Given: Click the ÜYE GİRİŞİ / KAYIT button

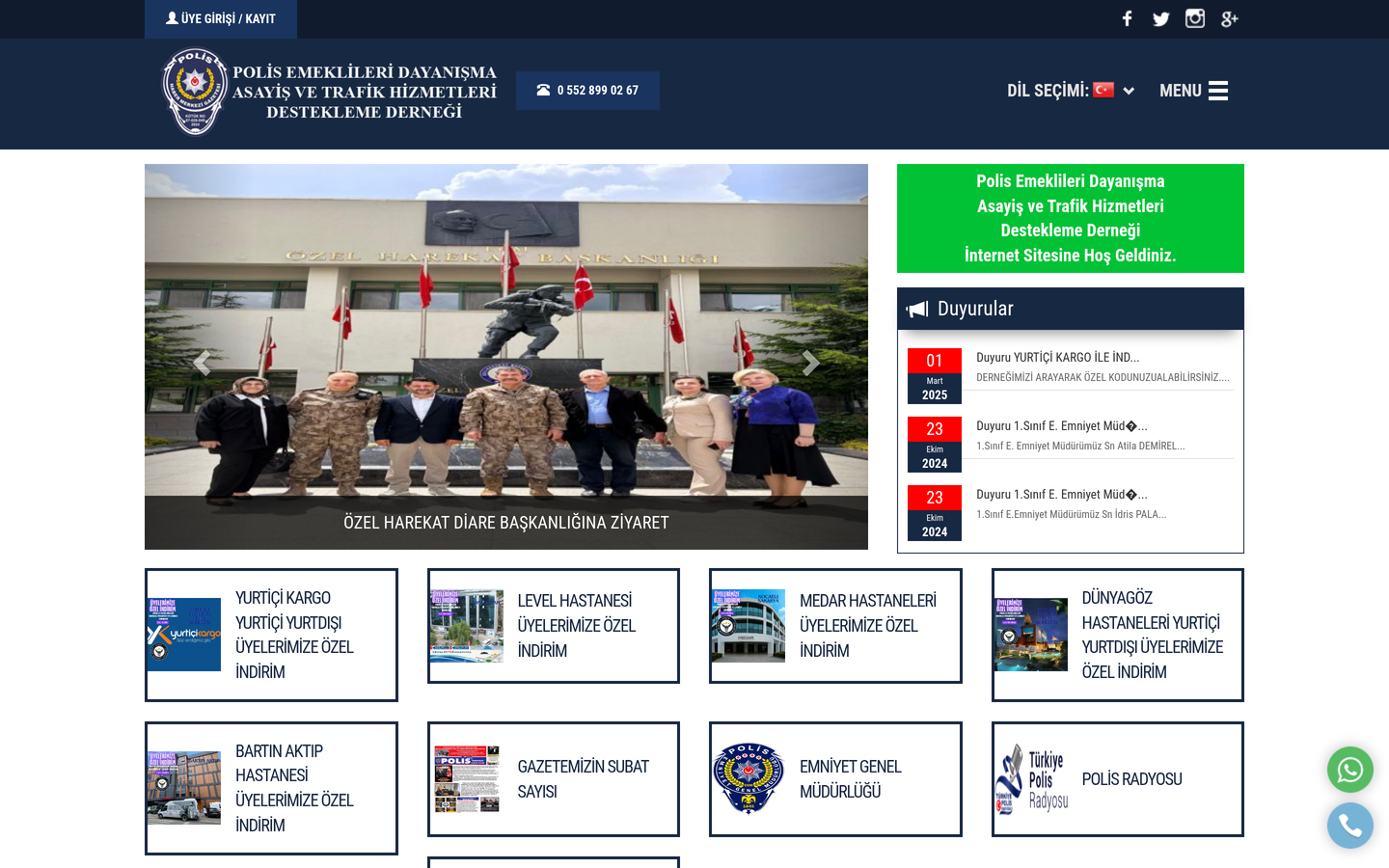Looking at the screenshot, I should click(221, 18).
